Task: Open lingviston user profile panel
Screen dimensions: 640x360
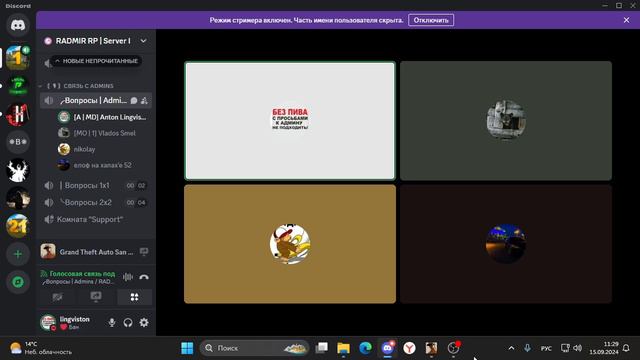Action: (x=70, y=322)
